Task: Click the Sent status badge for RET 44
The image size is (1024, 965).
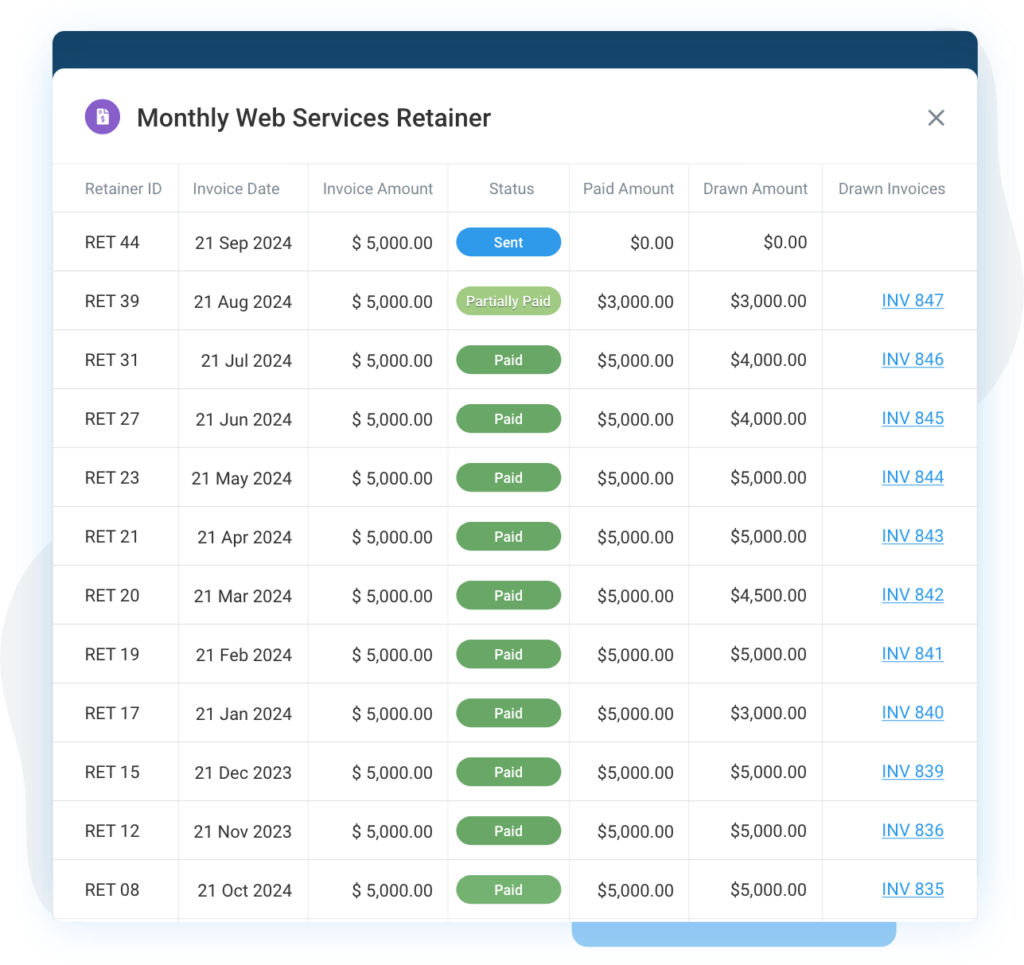Action: pyautogui.click(x=508, y=242)
